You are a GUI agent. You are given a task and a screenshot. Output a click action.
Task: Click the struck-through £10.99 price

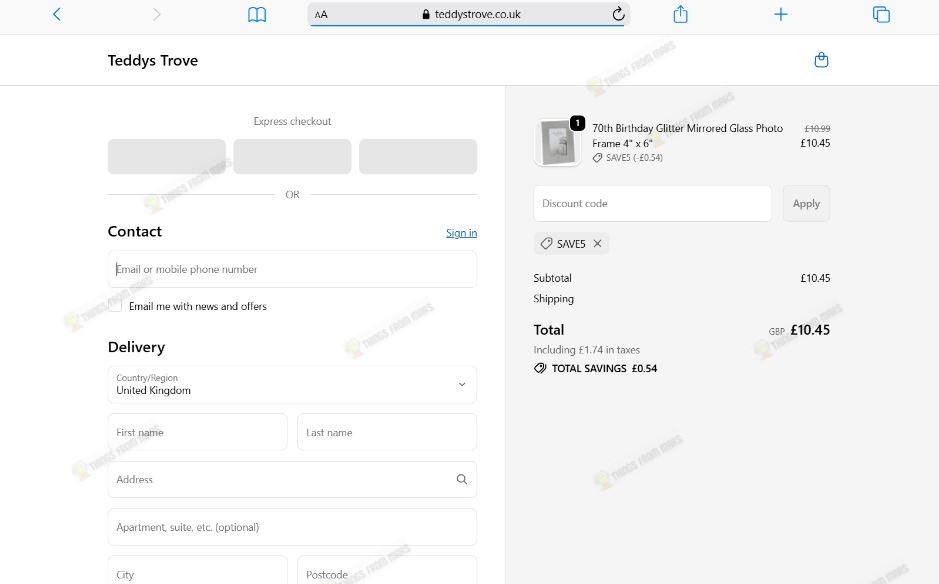817,129
